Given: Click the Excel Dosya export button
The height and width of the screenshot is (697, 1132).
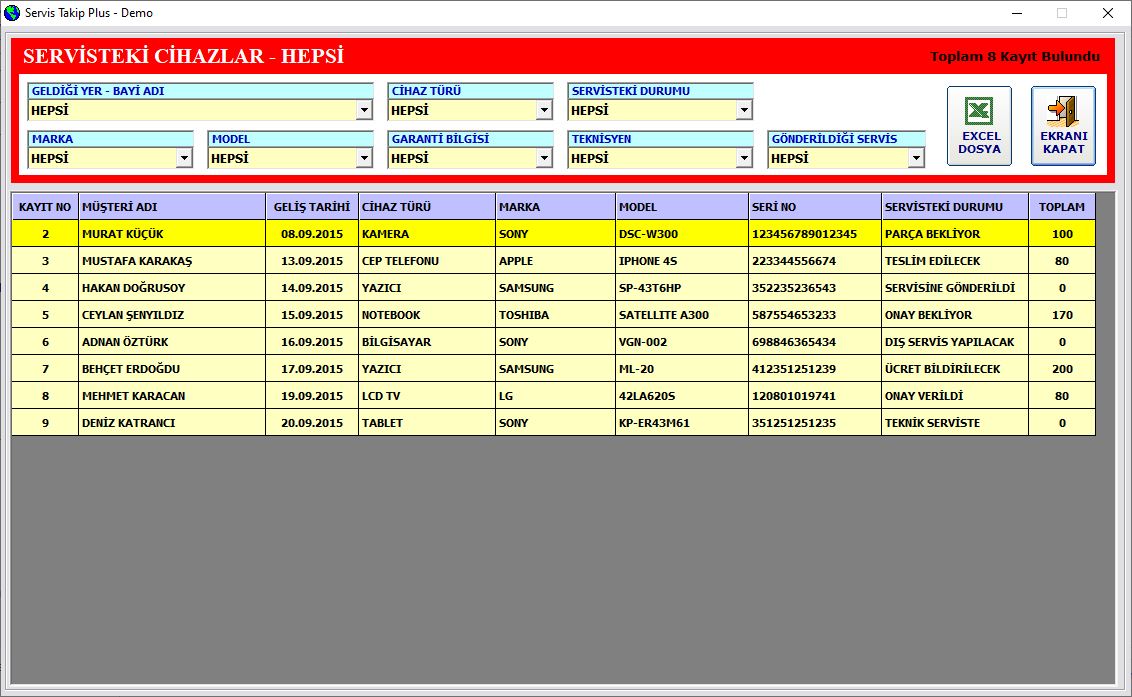Looking at the screenshot, I should [979, 126].
